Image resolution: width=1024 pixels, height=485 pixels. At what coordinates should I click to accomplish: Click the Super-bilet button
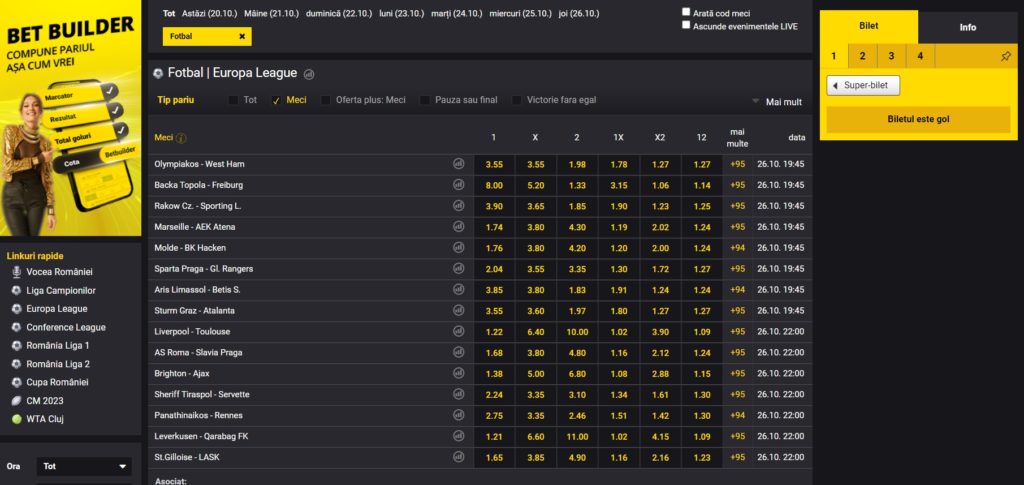[864, 86]
